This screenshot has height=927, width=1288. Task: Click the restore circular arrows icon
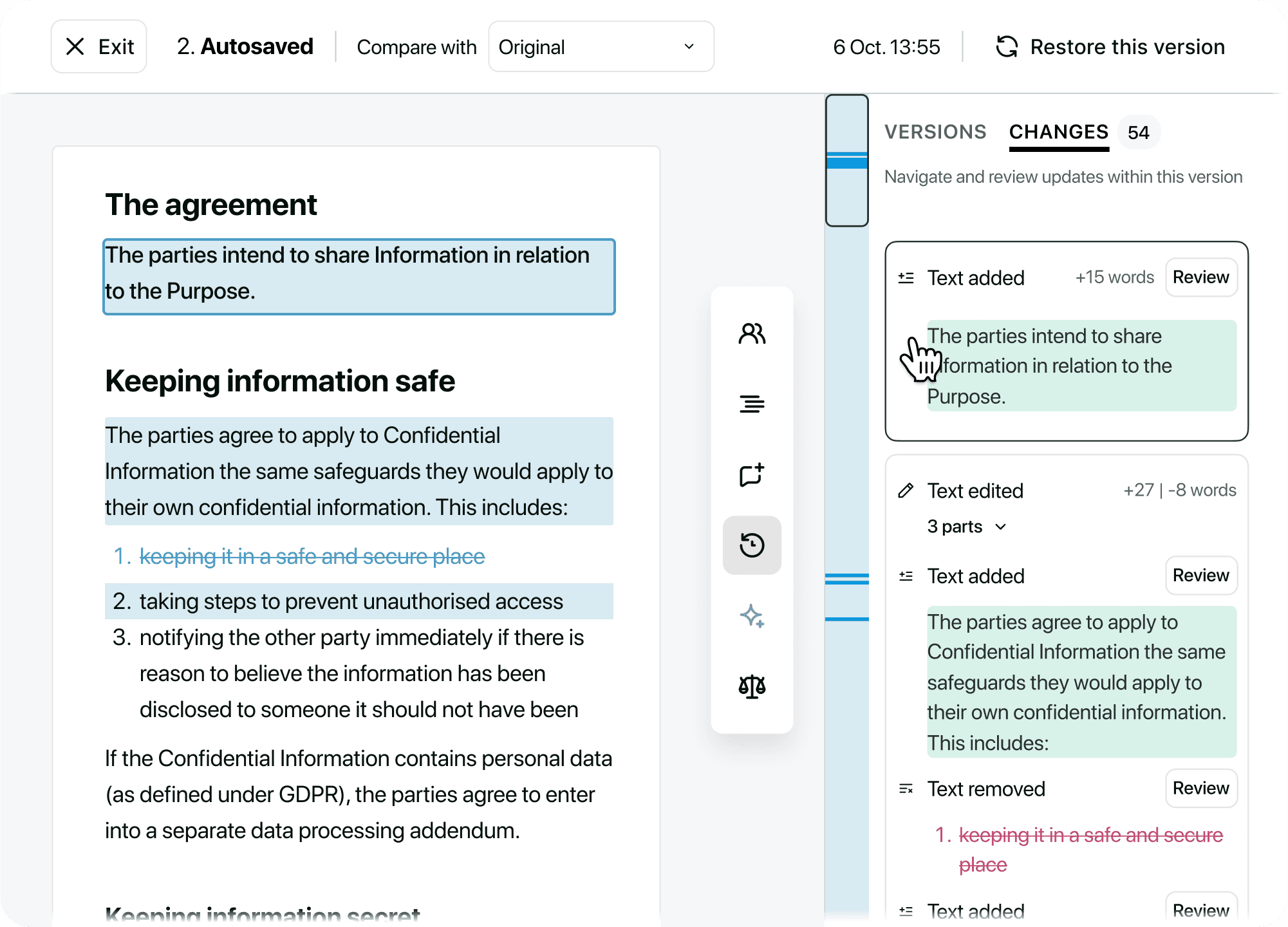click(1007, 47)
